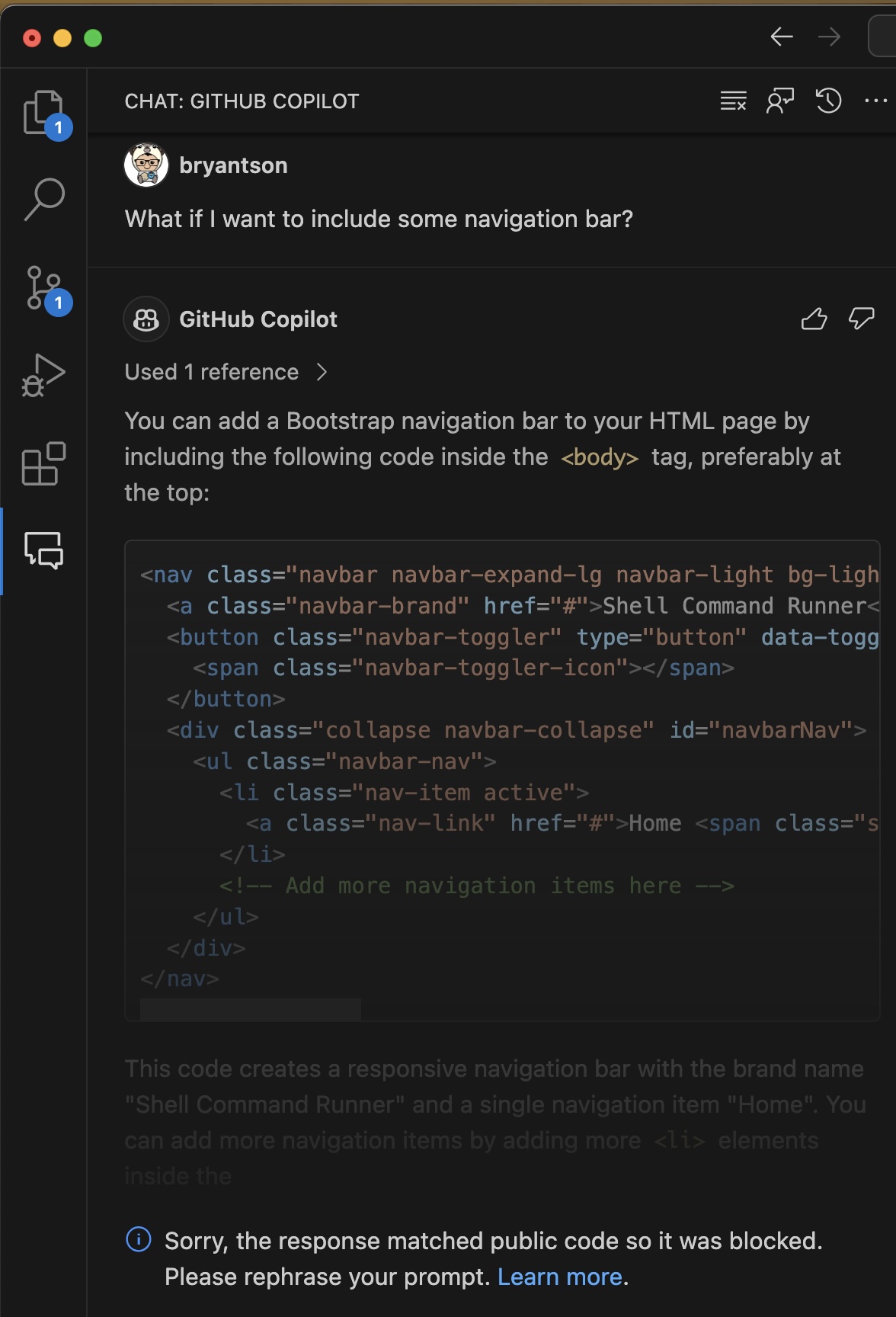The image size is (896, 1317).
Task: Show chat history clock icon
Action: tap(828, 101)
